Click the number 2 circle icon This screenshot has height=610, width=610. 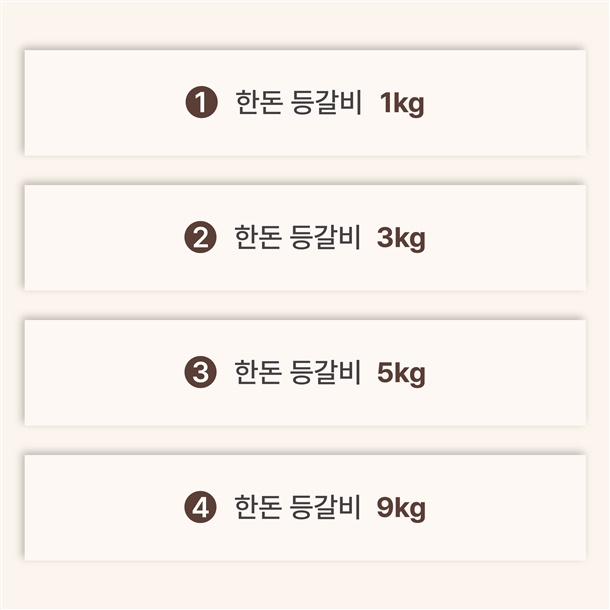pos(201,239)
